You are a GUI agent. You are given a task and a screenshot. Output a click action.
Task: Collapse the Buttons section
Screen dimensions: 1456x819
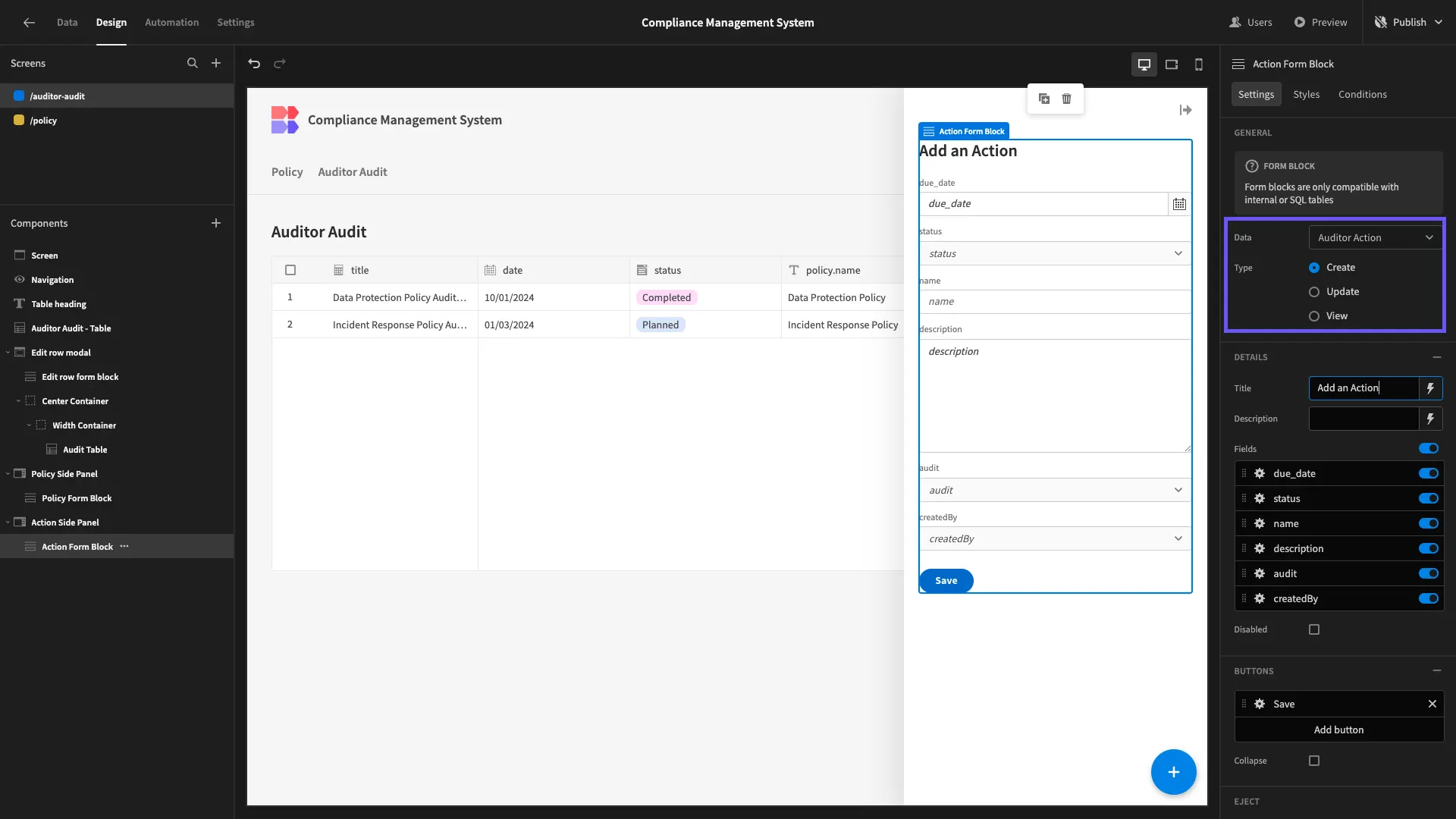point(1436,671)
